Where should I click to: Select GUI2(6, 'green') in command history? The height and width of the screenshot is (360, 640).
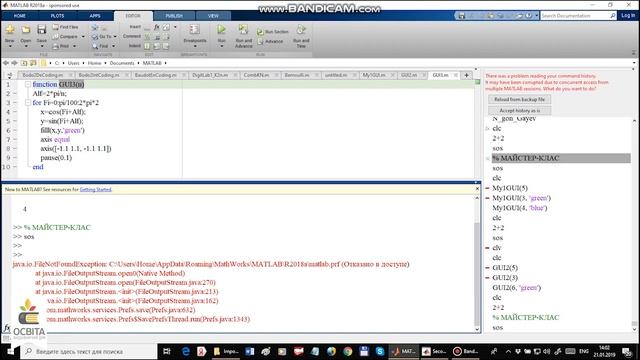coord(516,287)
